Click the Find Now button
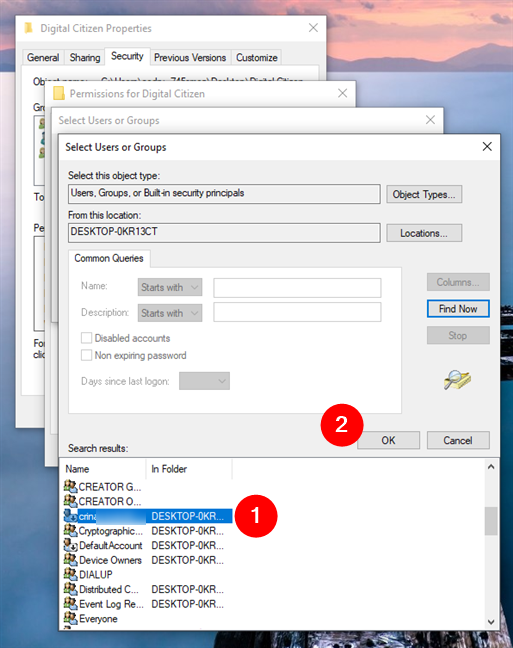The width and height of the screenshot is (513, 648). pos(458,309)
